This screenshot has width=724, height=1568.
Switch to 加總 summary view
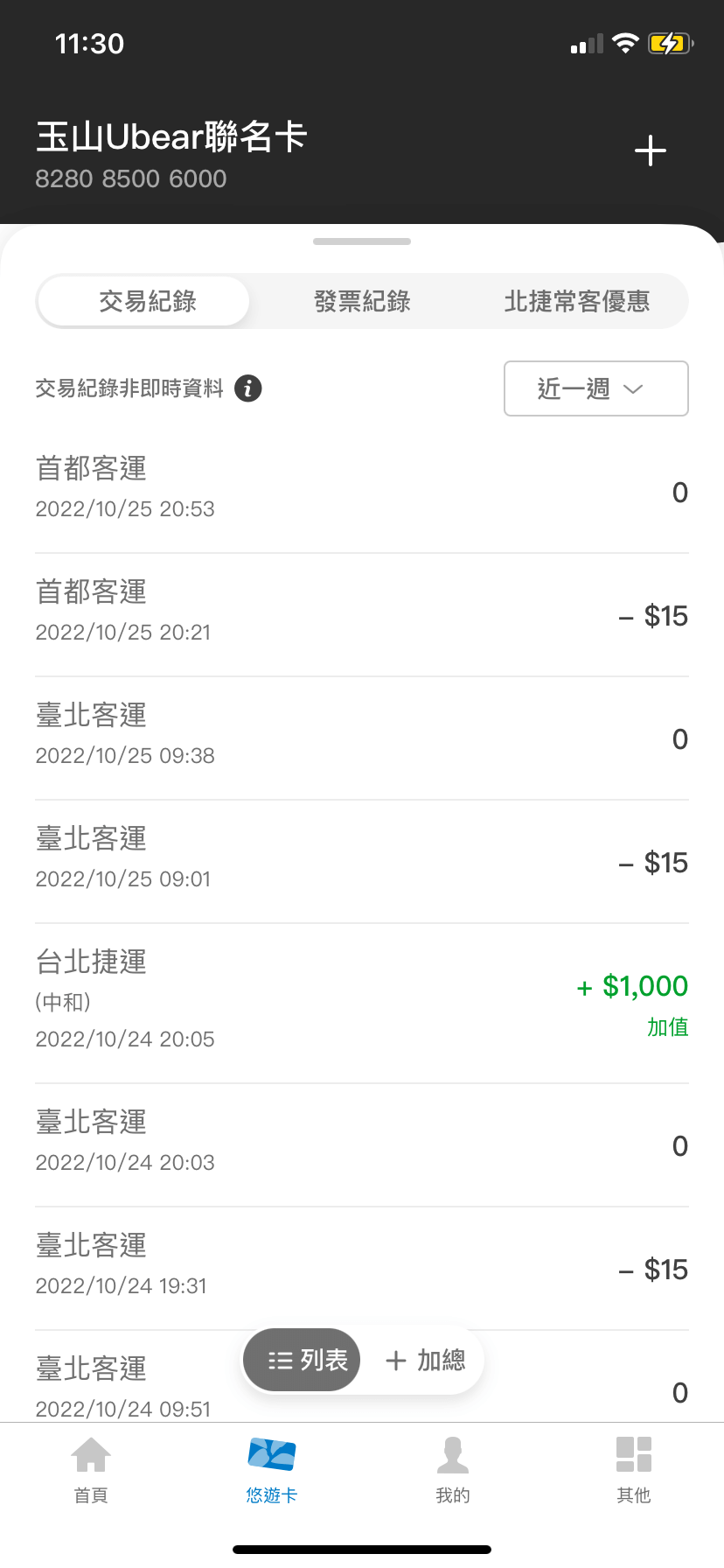[426, 1360]
